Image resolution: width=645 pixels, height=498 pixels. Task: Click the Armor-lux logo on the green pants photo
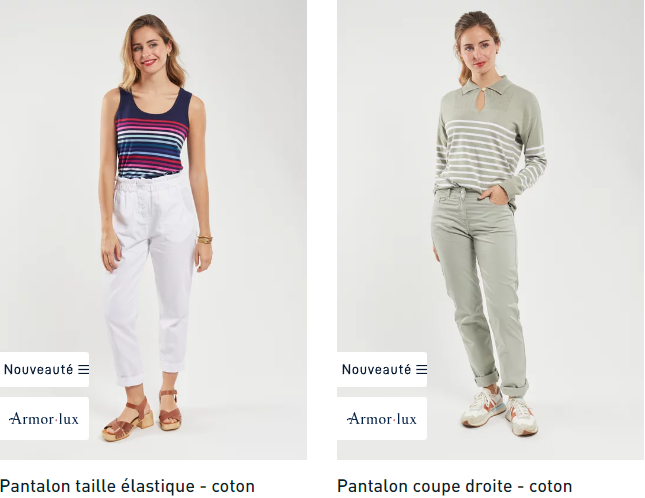(382, 419)
